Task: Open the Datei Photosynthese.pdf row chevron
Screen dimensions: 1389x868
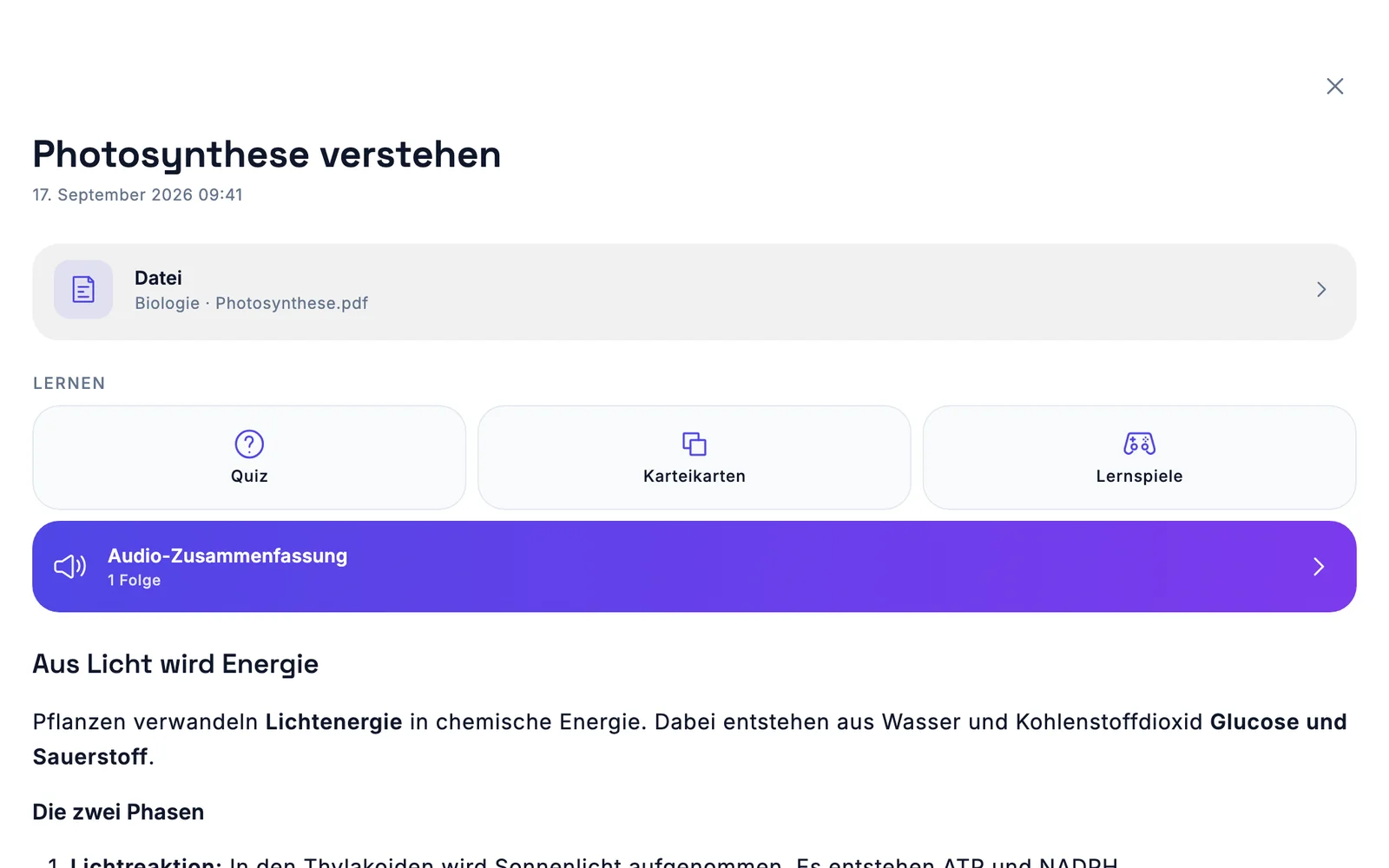Action: pos(1321,289)
